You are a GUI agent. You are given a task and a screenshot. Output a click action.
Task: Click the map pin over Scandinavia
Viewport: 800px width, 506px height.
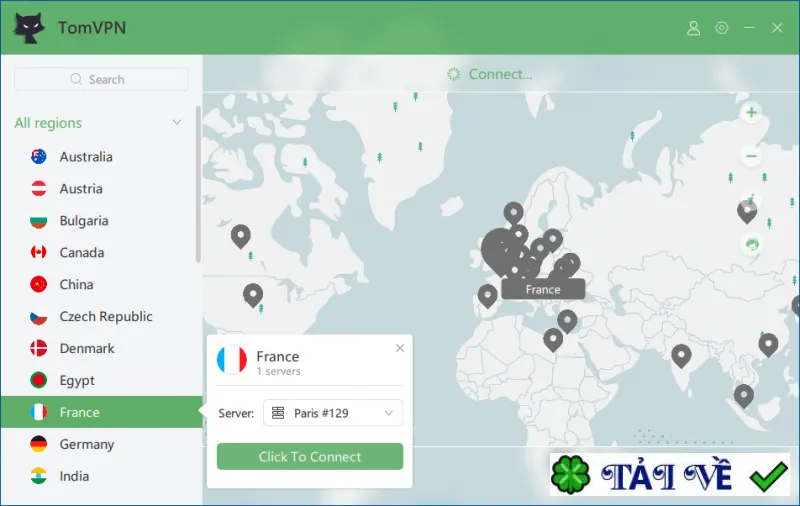pos(514,214)
